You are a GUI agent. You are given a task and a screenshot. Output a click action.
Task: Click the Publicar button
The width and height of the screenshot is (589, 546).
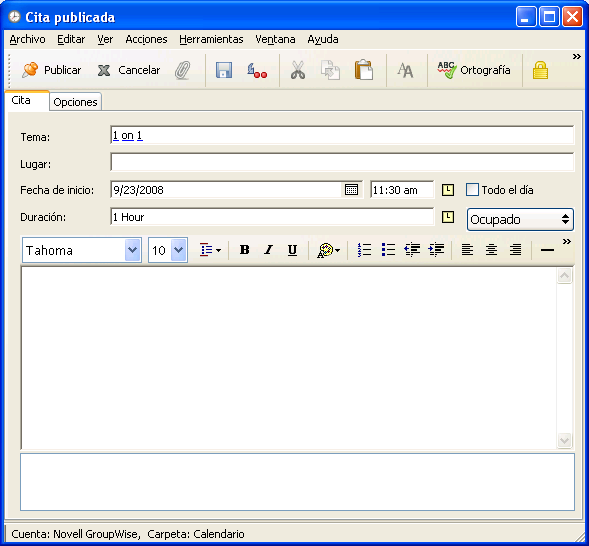coord(51,70)
